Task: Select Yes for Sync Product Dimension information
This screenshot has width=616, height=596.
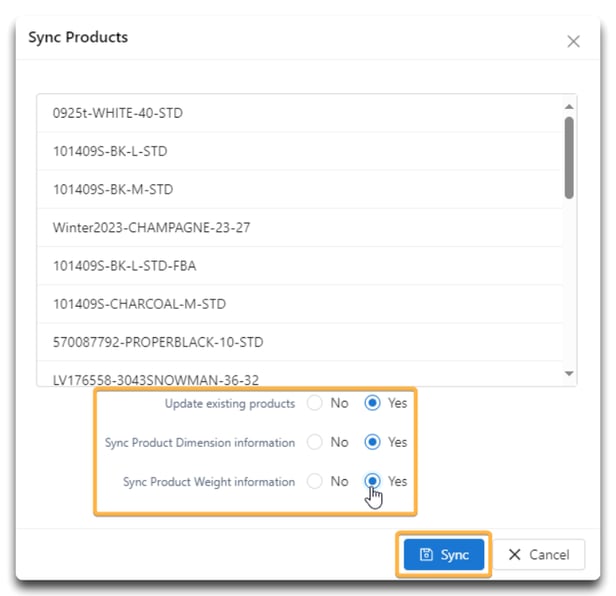Action: point(372,442)
